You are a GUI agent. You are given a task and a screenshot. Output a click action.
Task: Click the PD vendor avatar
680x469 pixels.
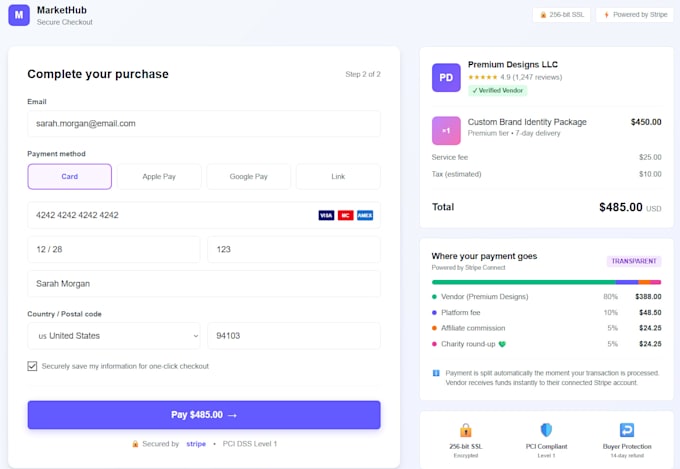(446, 78)
